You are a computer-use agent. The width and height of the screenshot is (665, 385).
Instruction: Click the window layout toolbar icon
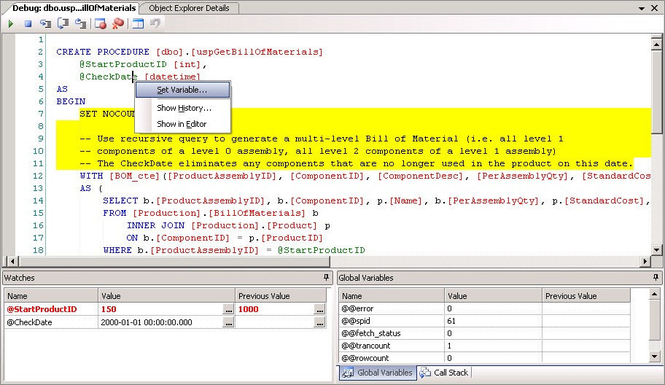click(138, 24)
